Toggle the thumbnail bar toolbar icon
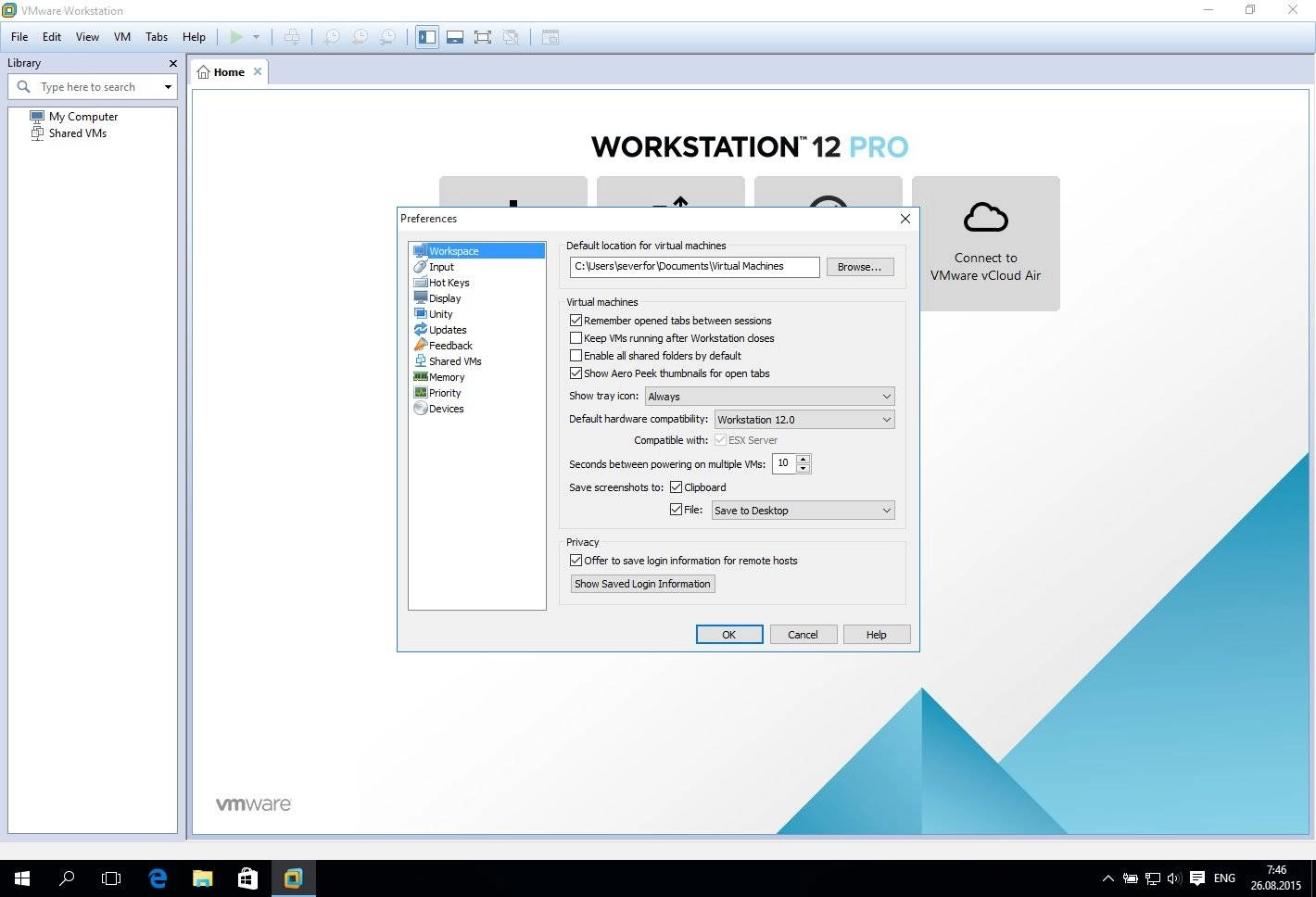 [455, 37]
